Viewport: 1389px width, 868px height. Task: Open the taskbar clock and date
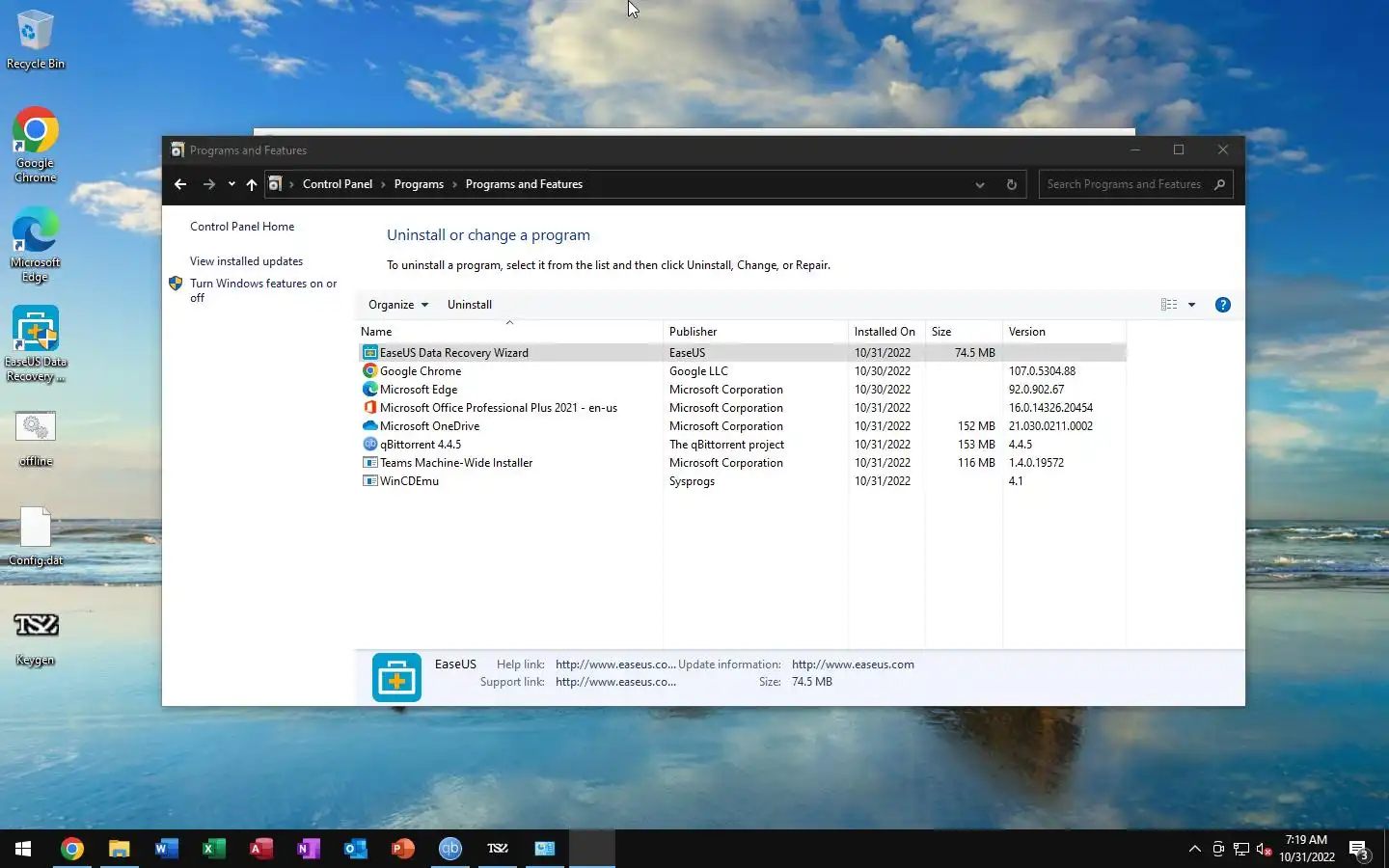(x=1307, y=849)
